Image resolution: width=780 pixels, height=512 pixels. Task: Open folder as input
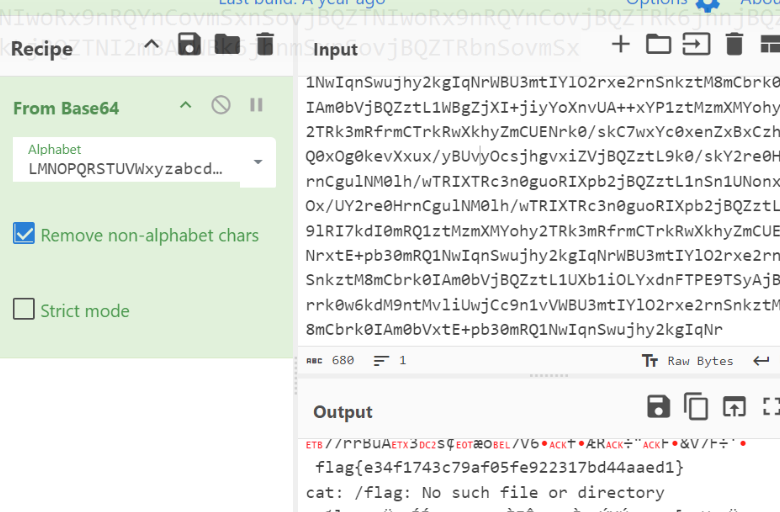point(659,44)
